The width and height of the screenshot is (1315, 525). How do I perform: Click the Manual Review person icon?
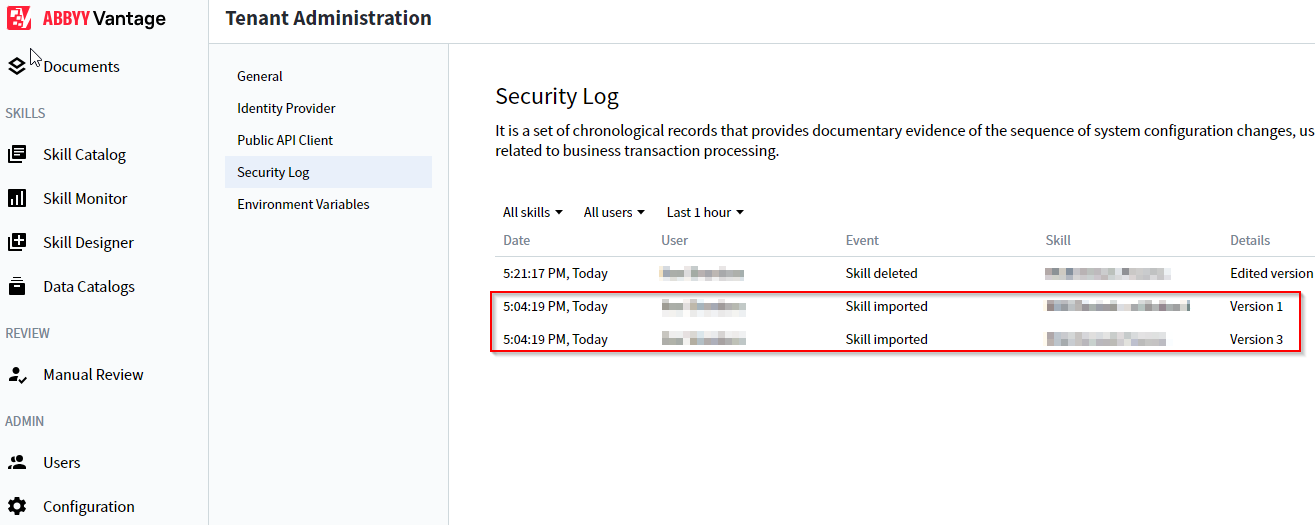(17, 374)
